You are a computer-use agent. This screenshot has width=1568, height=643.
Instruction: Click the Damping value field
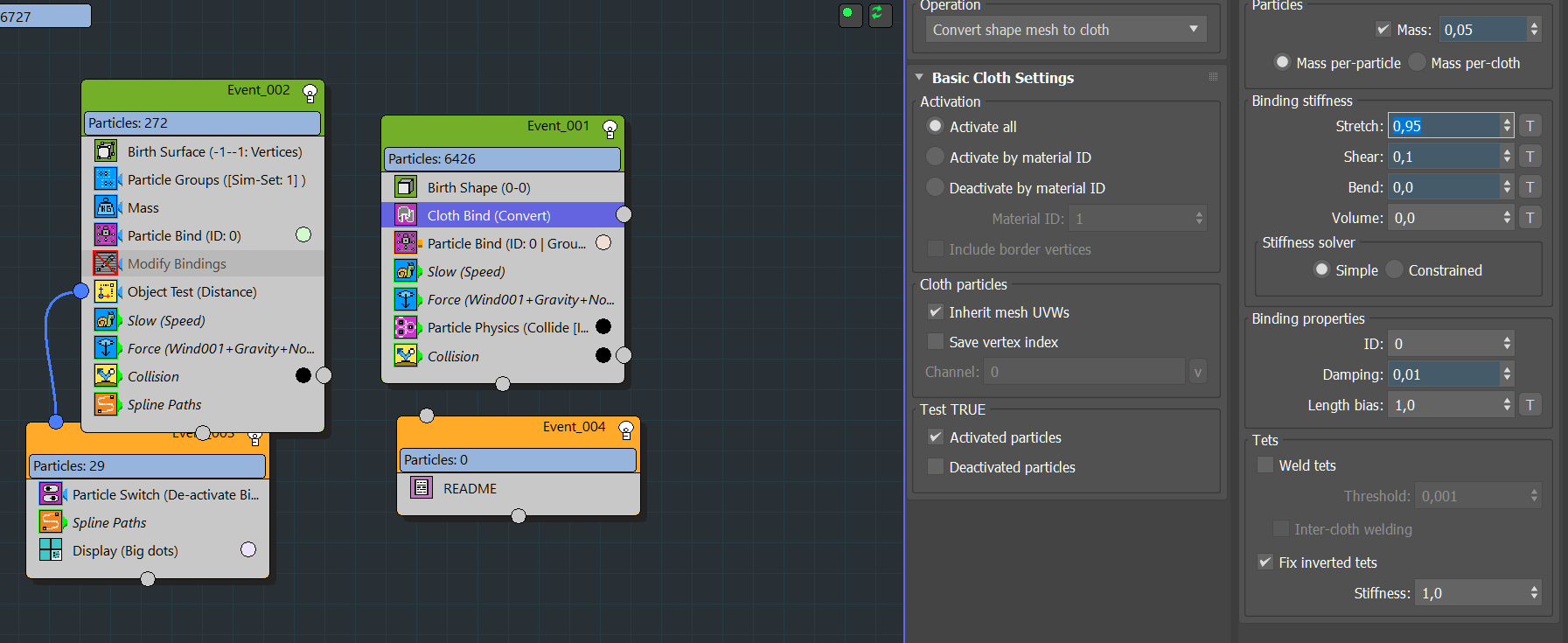1444,374
